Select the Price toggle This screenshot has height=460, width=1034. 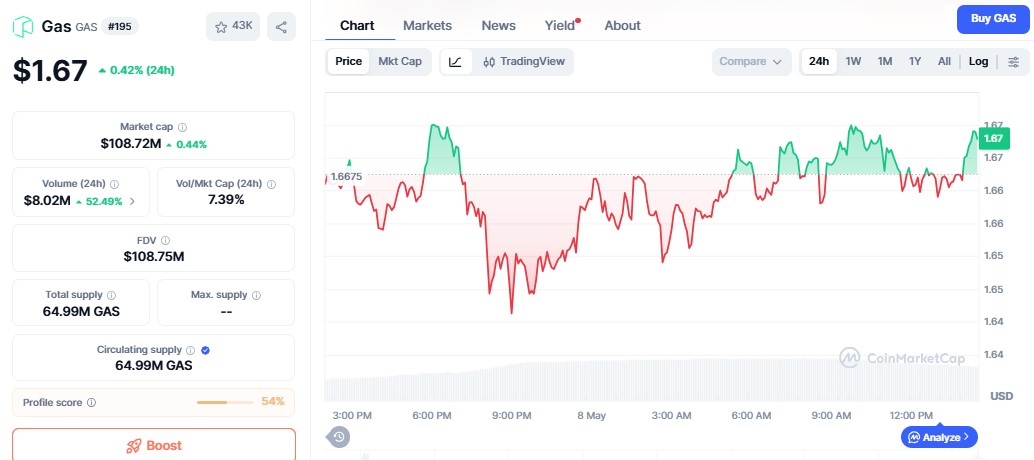coord(348,61)
